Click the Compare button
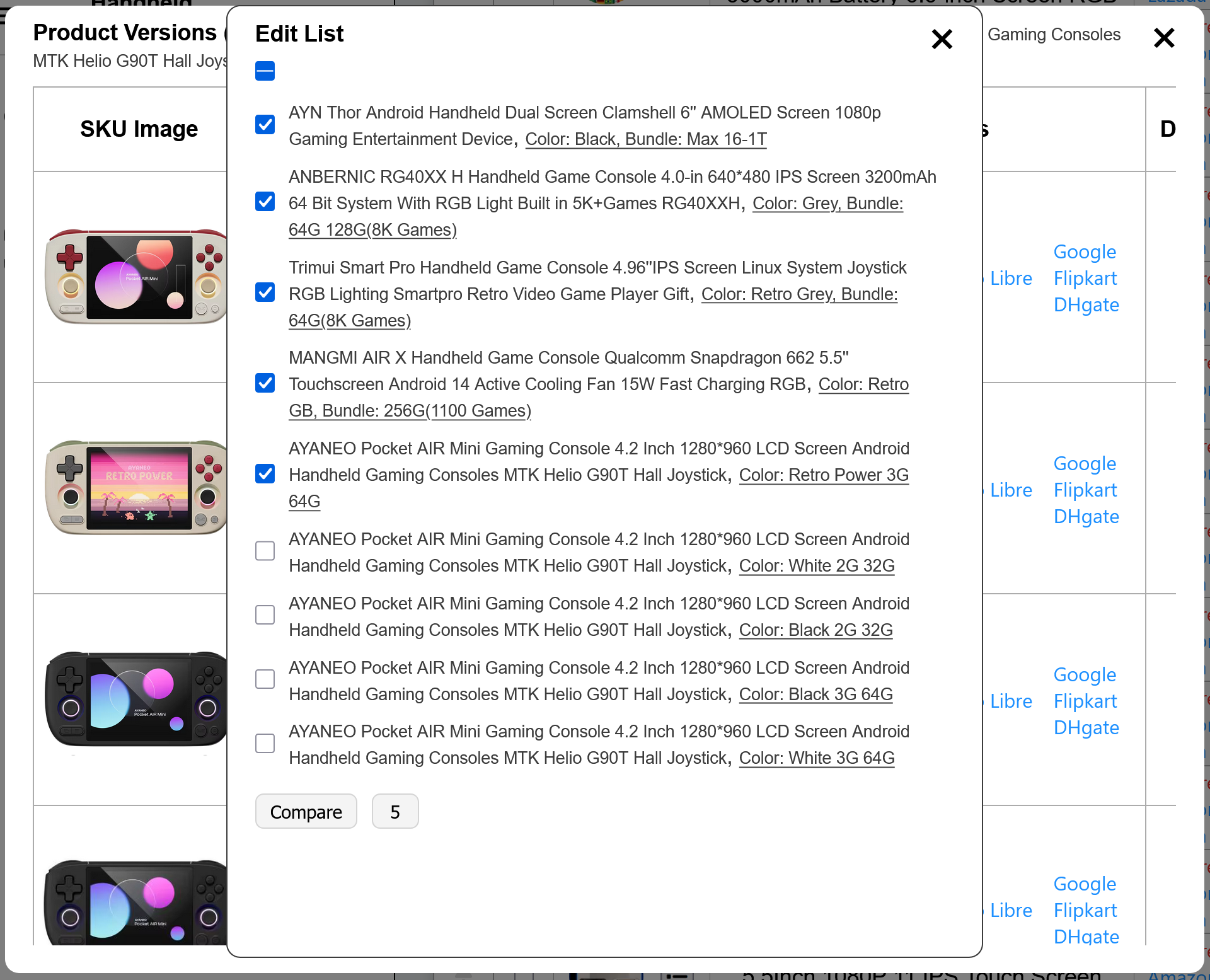The height and width of the screenshot is (980, 1210). [306, 812]
